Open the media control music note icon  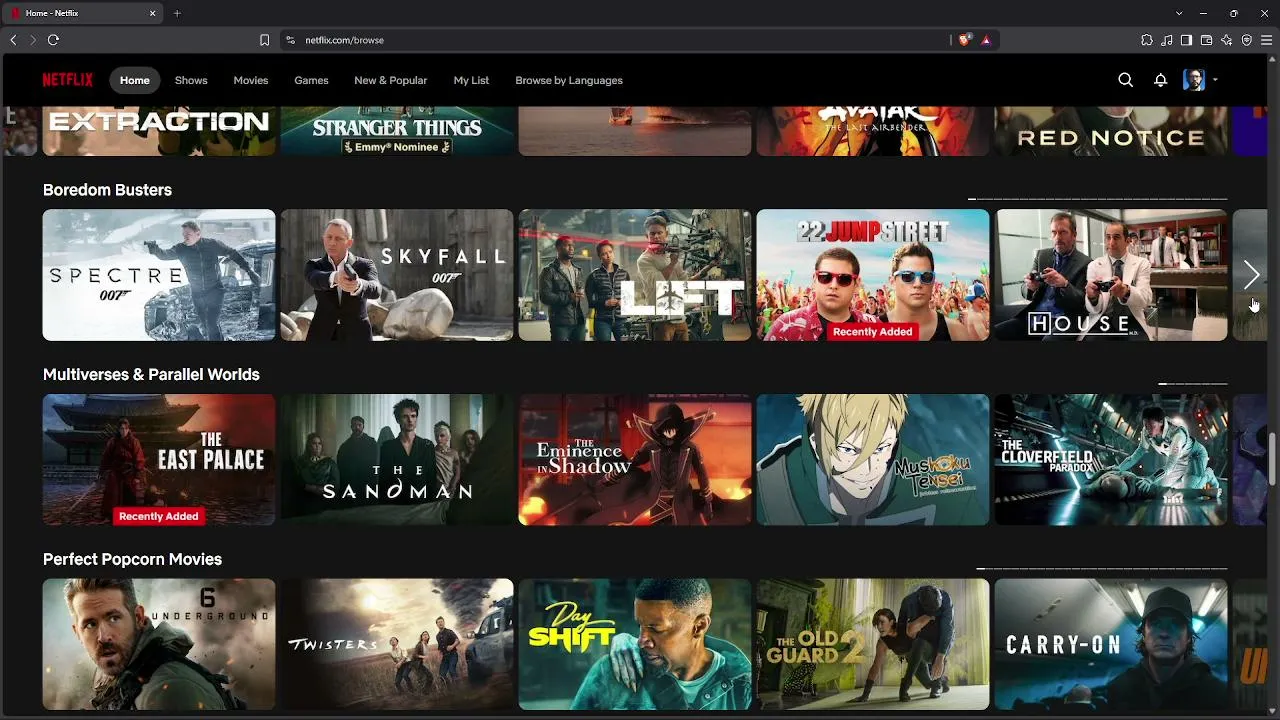point(1167,40)
